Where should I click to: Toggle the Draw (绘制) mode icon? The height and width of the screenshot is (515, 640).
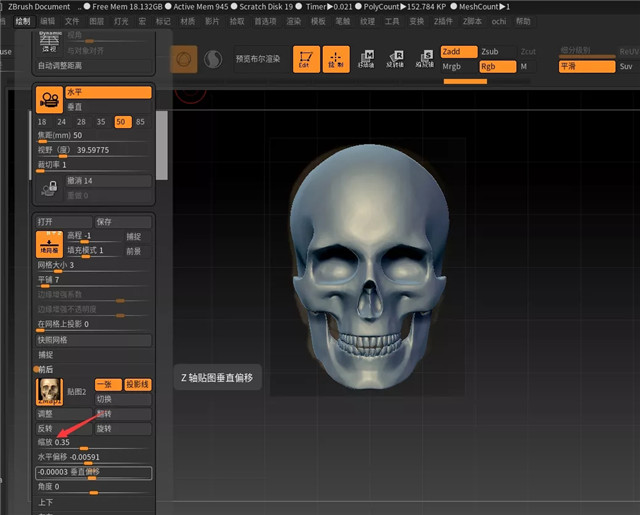(336, 60)
